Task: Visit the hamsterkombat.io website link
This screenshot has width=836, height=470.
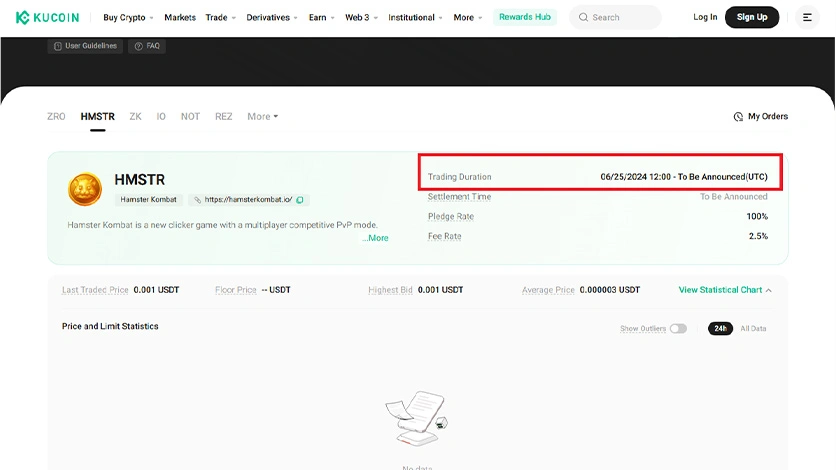Action: [248, 200]
